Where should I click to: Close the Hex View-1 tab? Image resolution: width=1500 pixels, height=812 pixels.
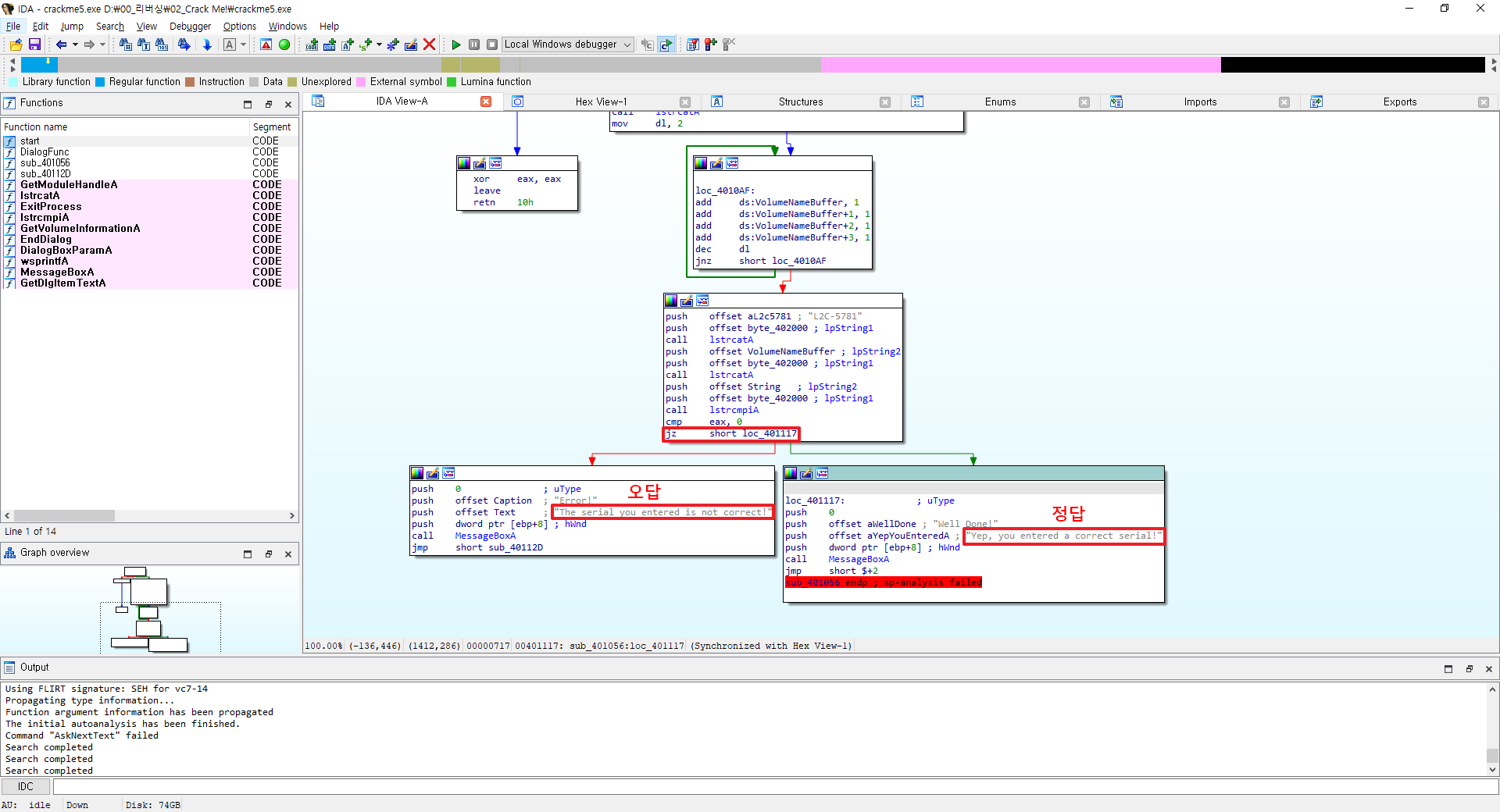[x=685, y=102]
